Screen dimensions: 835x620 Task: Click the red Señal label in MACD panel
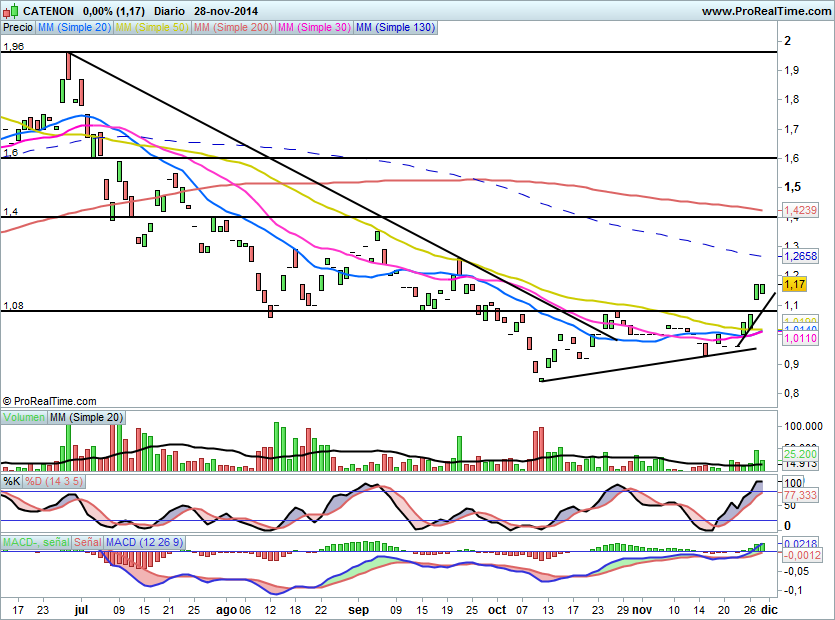coord(88,542)
